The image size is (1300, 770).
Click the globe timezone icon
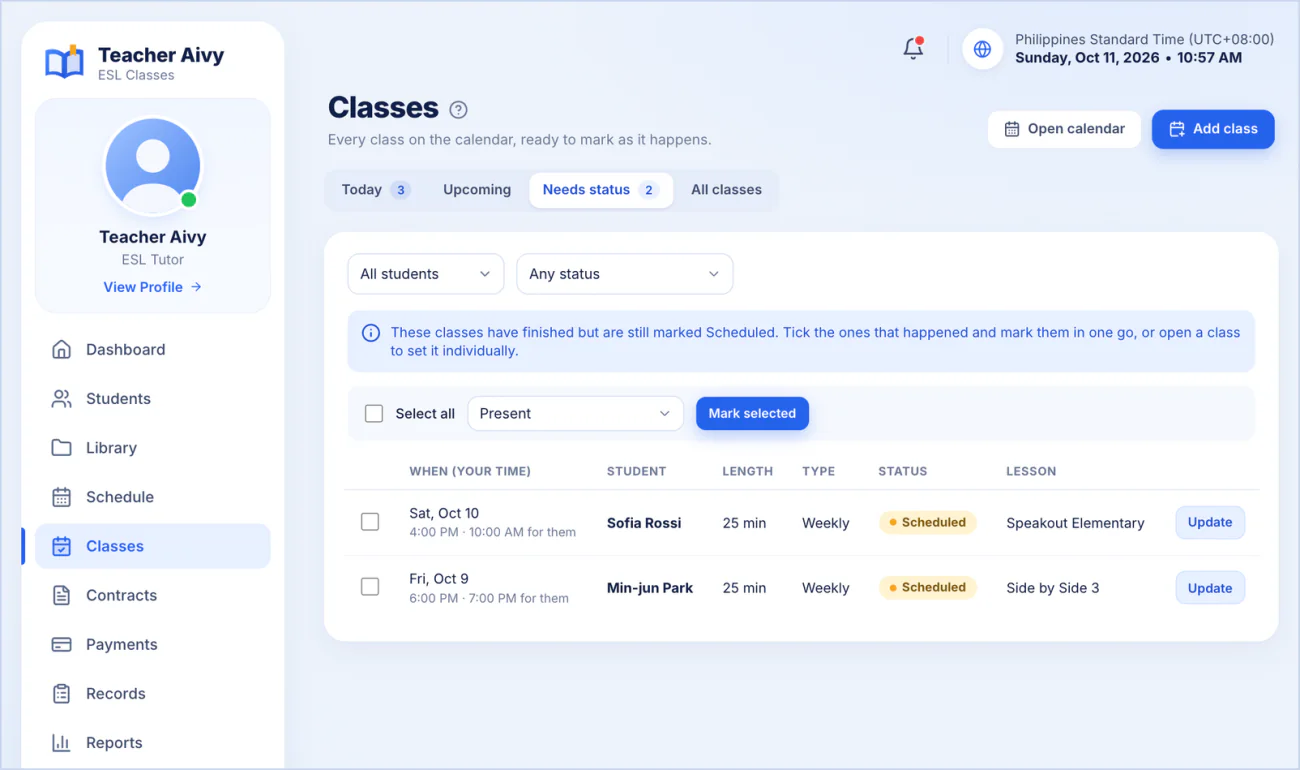pos(983,49)
